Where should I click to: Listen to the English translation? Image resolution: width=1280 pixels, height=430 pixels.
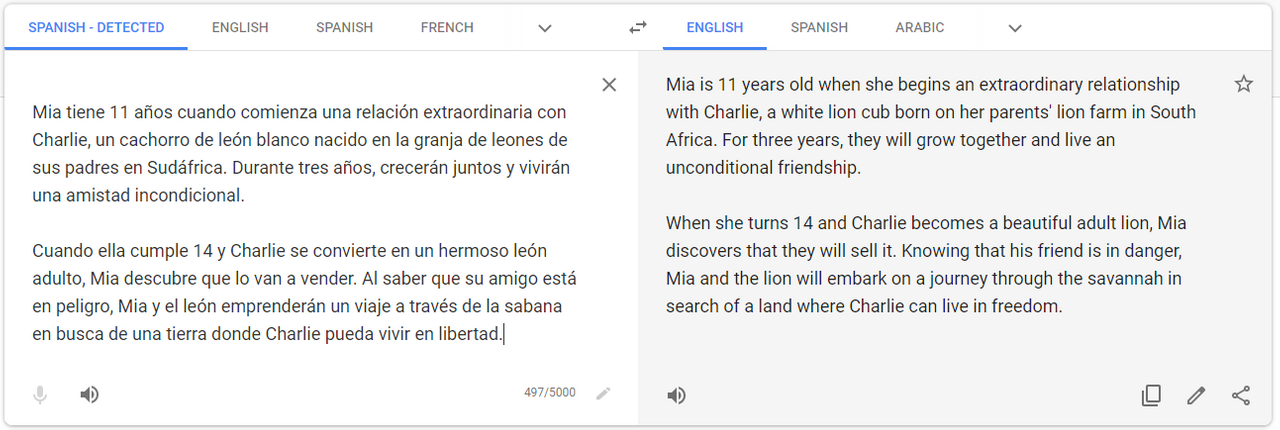tap(677, 396)
